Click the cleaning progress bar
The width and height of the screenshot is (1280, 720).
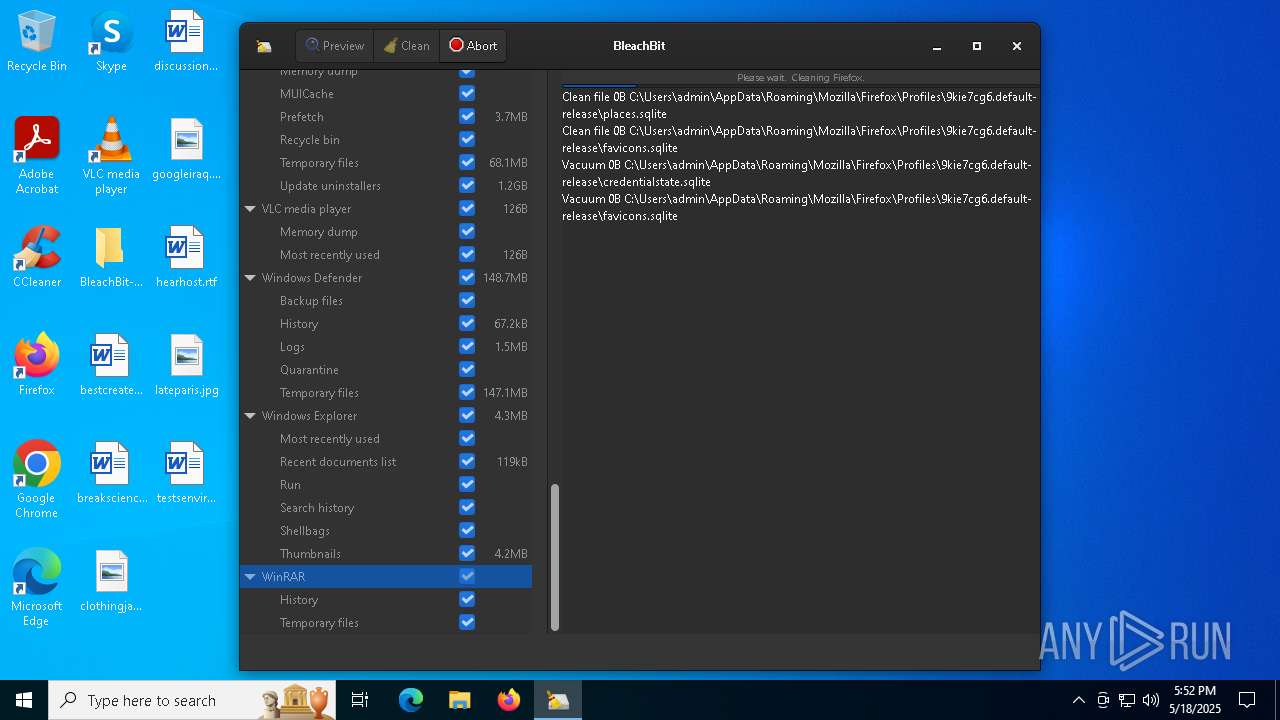click(x=800, y=77)
